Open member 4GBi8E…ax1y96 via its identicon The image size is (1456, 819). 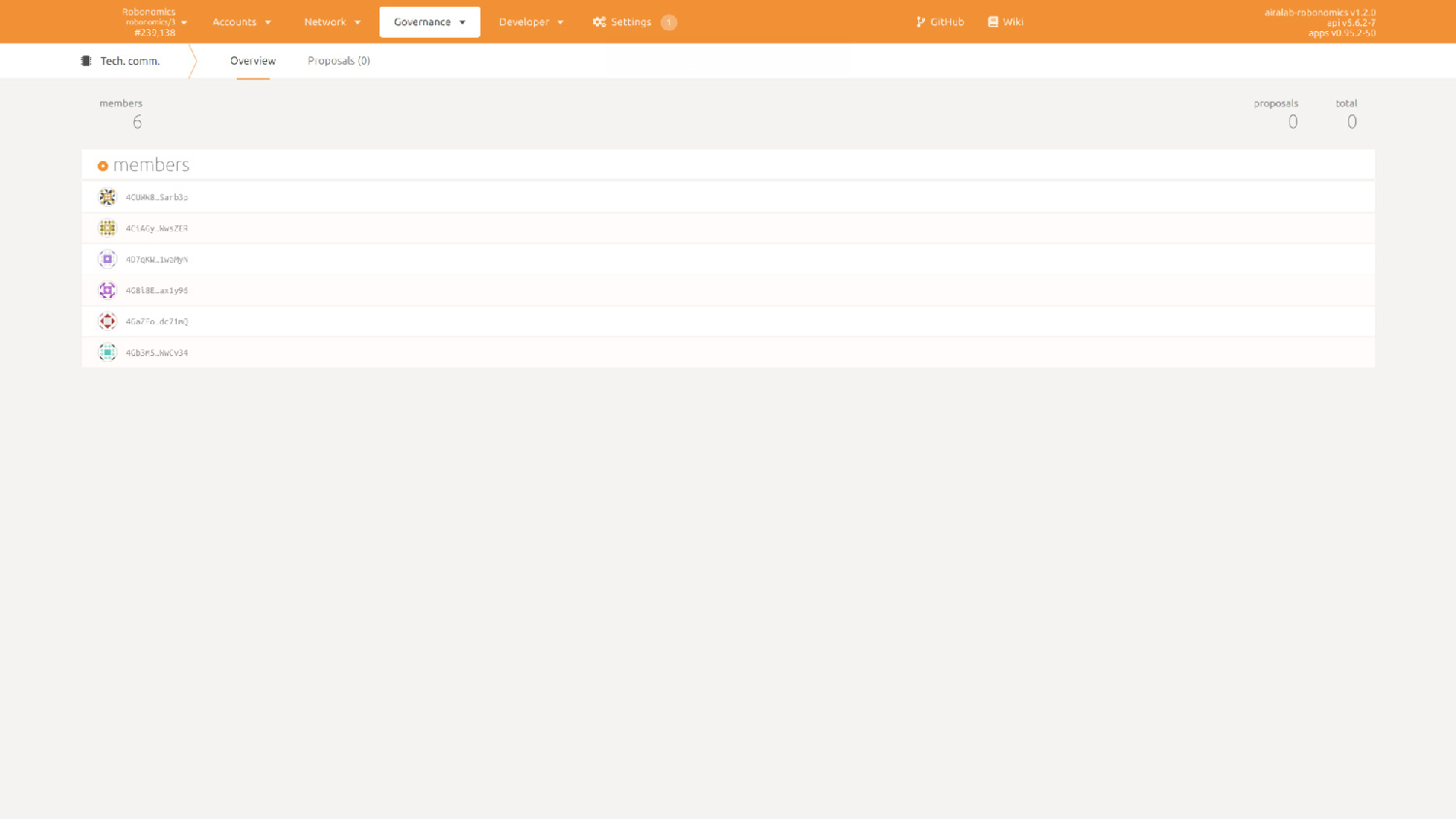[x=107, y=290]
